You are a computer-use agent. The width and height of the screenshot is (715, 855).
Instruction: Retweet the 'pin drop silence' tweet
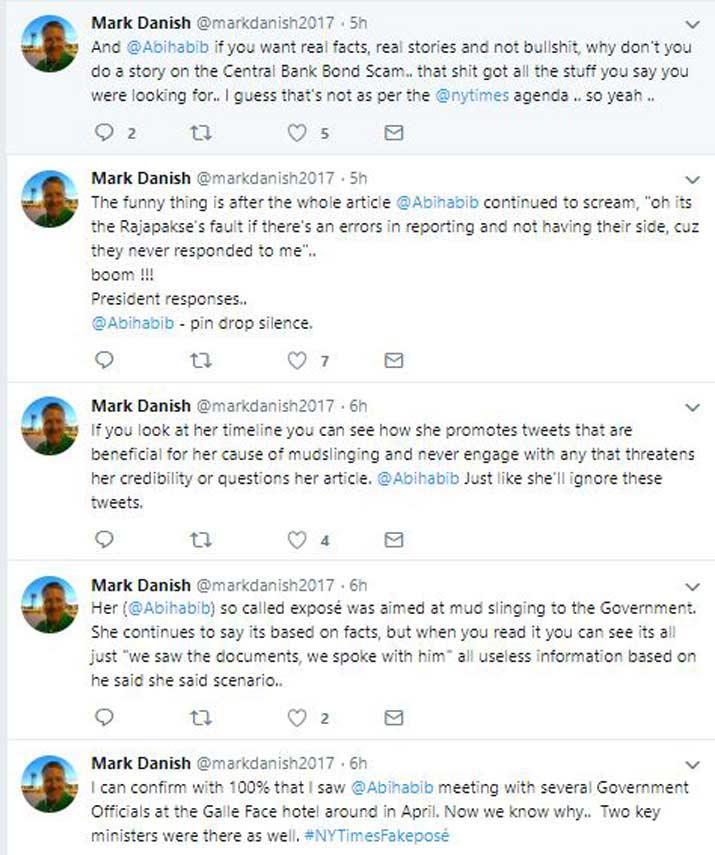click(200, 361)
